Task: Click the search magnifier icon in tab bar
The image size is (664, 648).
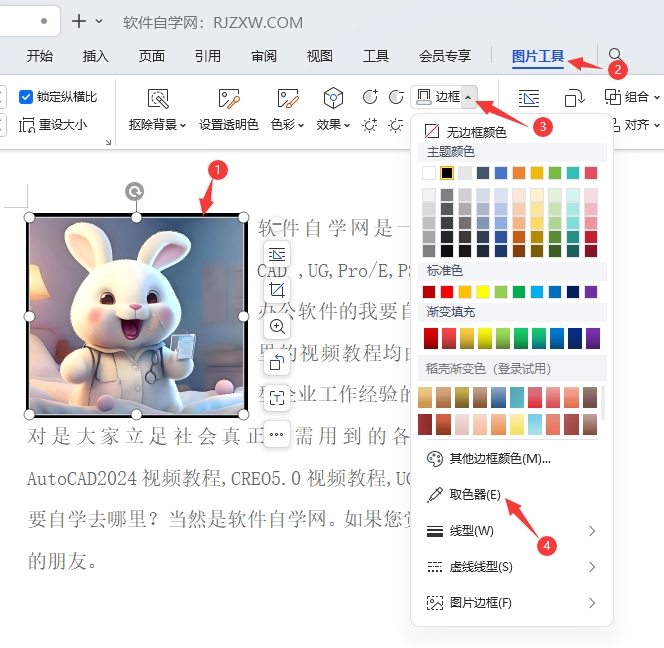Action: [615, 54]
